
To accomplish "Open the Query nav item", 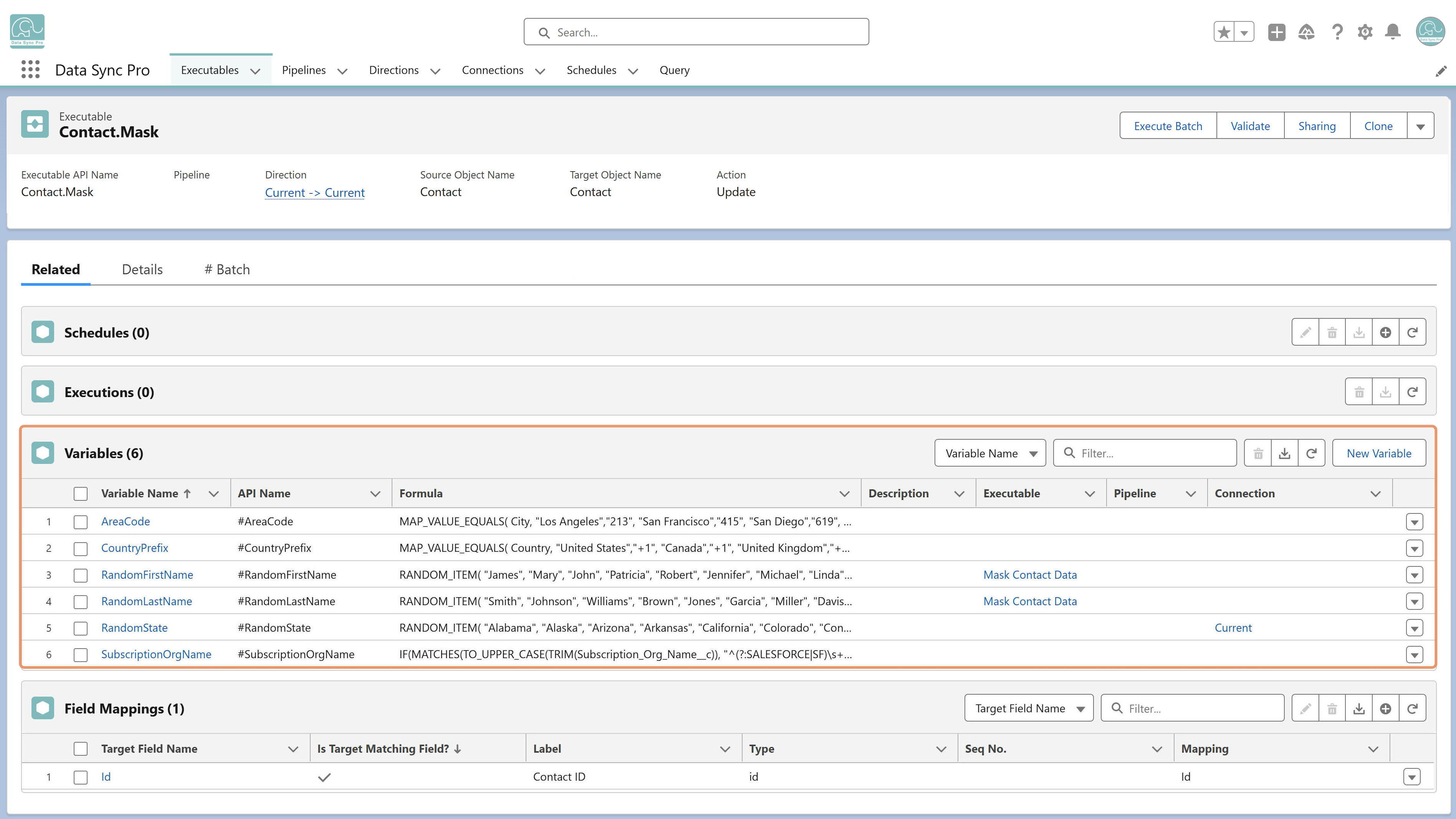I will 674,70.
